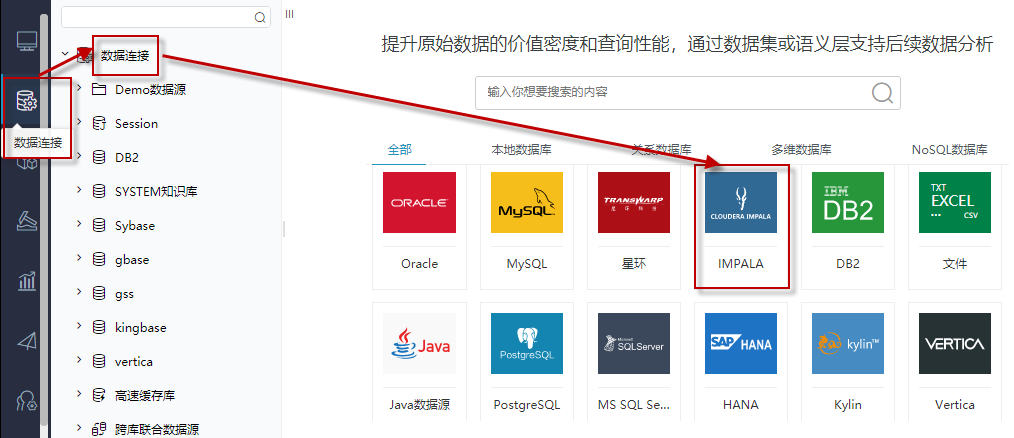Select the kingbase tree item
The height and width of the screenshot is (438, 1014).
pyautogui.click(x=140, y=327)
